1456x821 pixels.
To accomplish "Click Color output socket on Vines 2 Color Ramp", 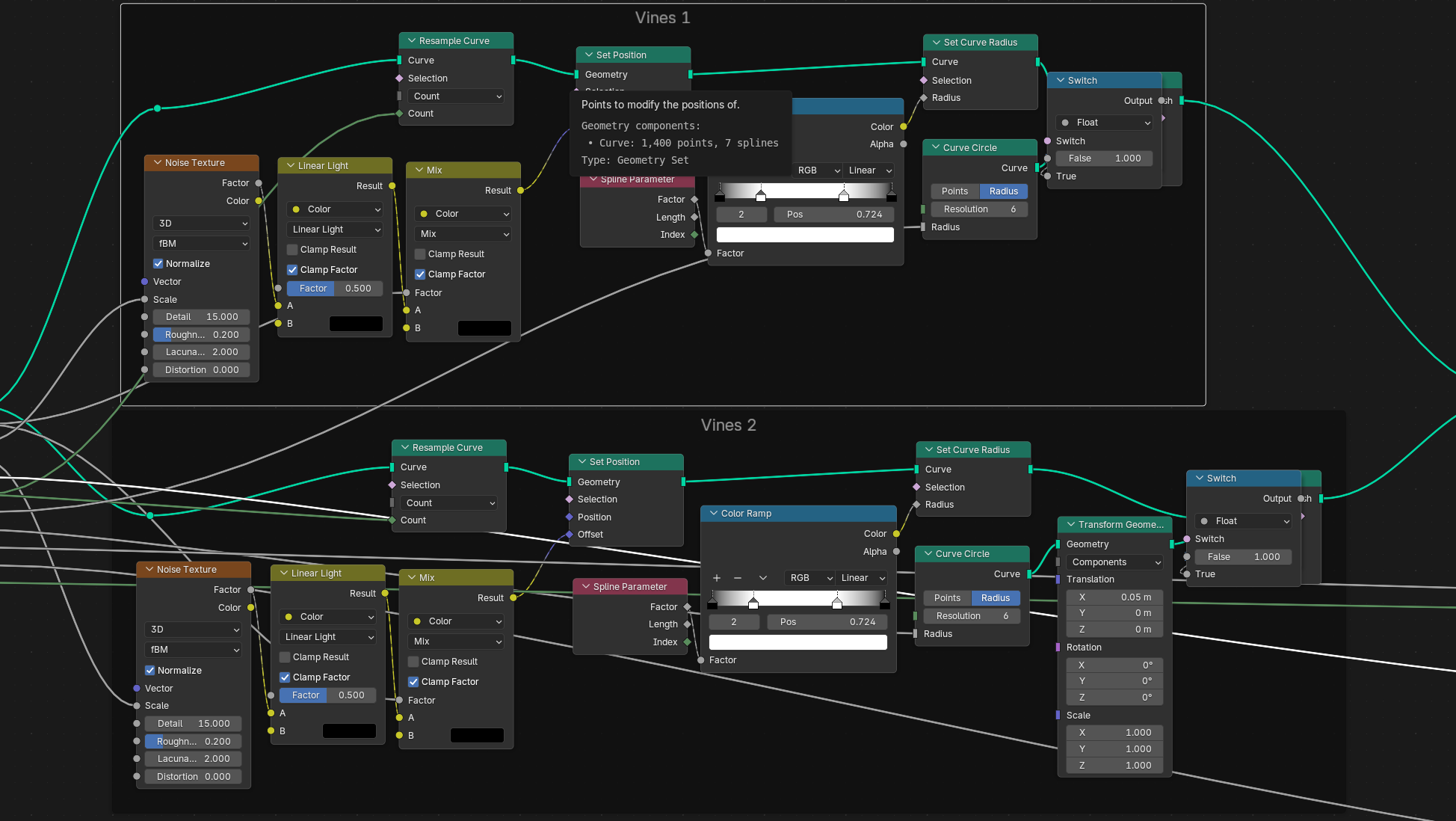I will [x=896, y=534].
